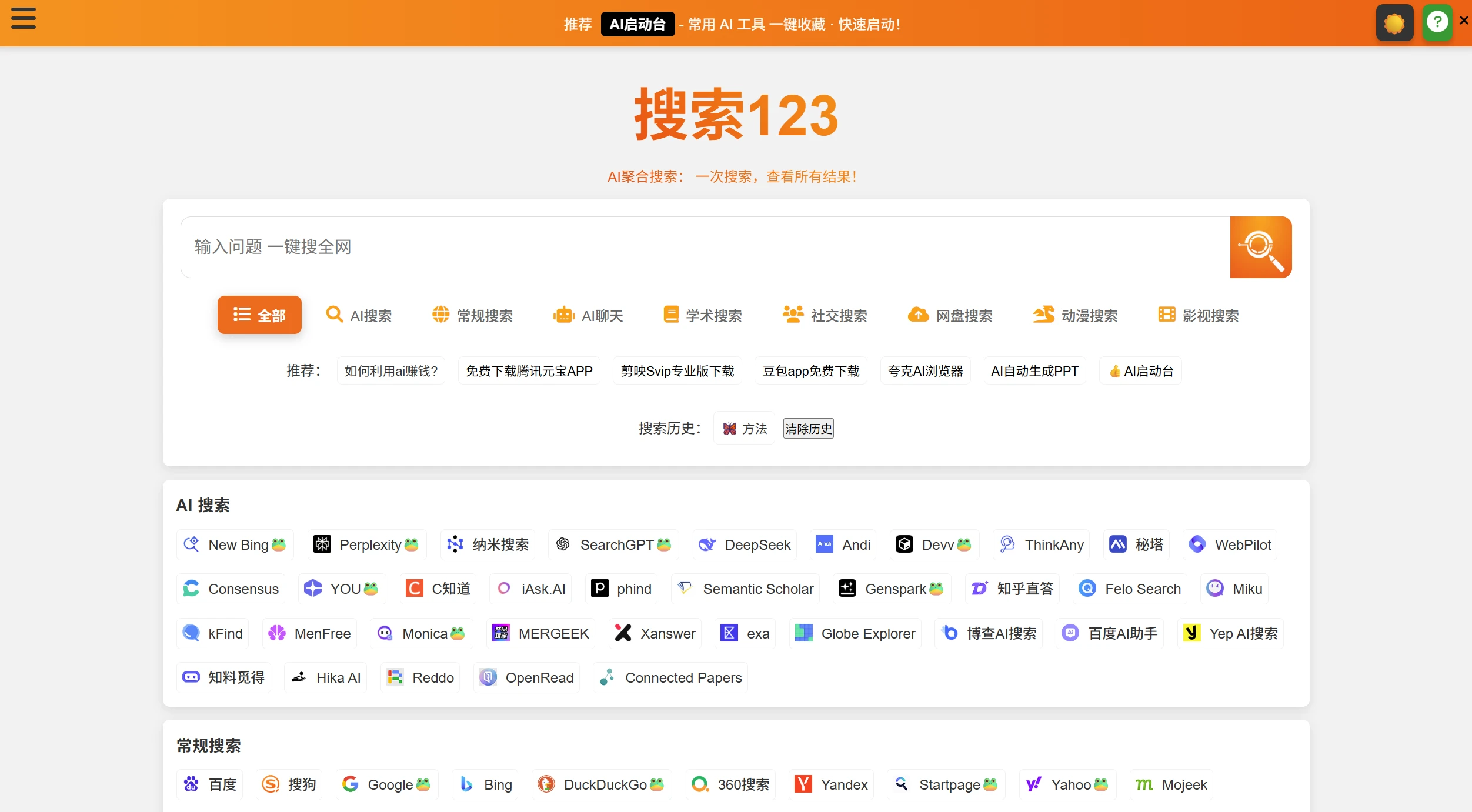The image size is (1472, 812).
Task: Click the DuckDuckGo duck icon
Action: pyautogui.click(x=546, y=784)
